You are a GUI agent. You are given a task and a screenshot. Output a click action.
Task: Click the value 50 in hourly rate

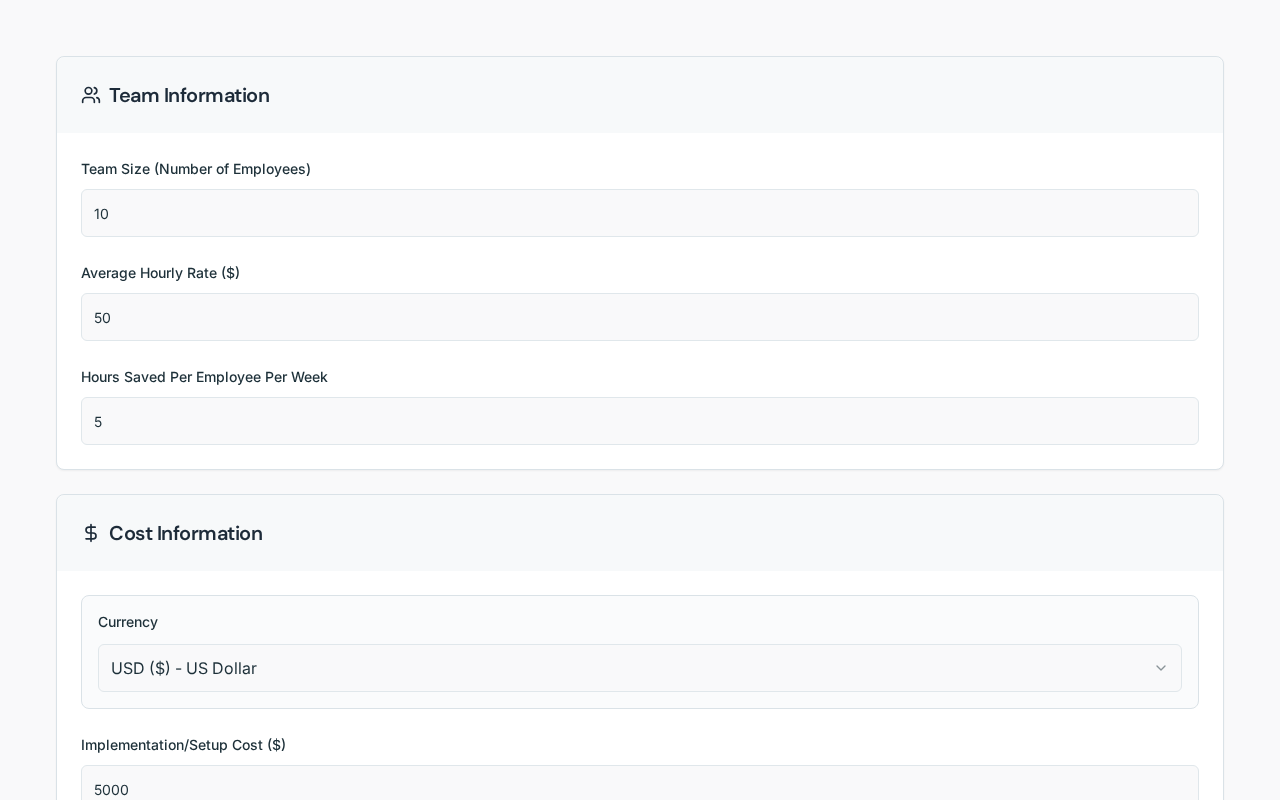coord(102,318)
